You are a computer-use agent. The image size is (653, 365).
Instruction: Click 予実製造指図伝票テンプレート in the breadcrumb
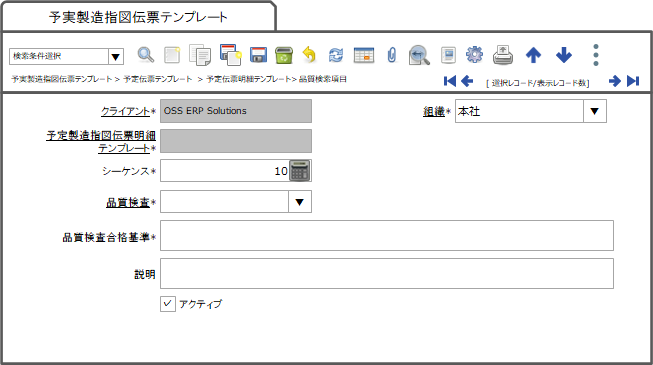(62, 79)
